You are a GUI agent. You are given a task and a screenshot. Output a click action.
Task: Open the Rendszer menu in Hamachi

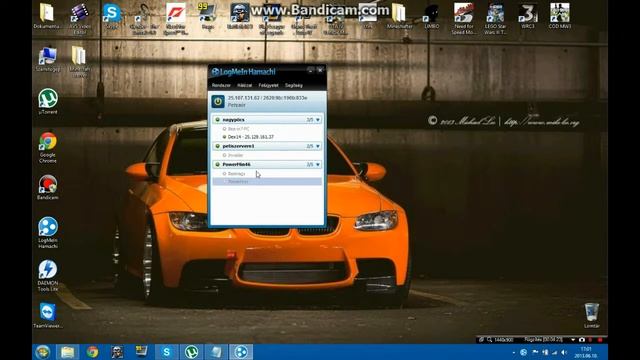[x=221, y=85]
